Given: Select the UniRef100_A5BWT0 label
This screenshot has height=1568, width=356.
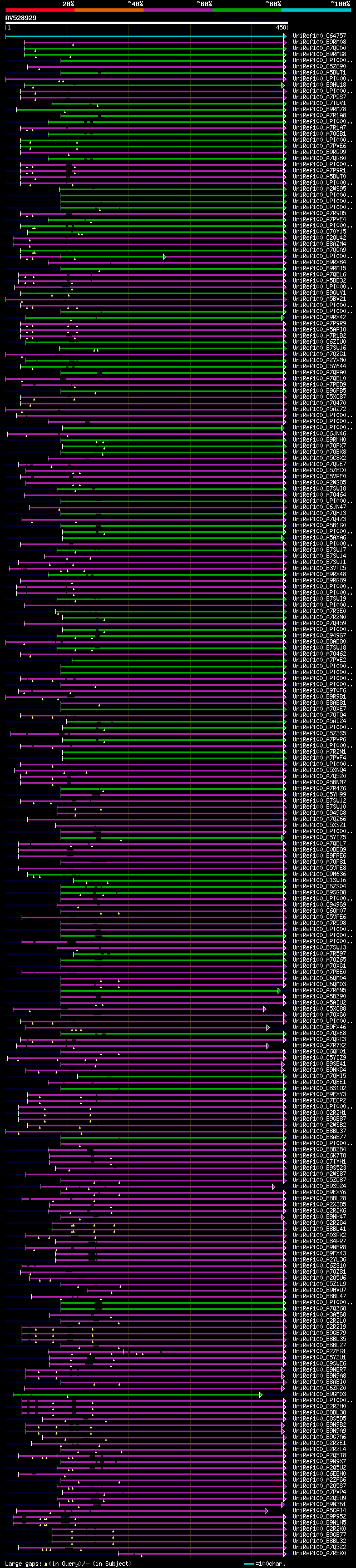Looking at the screenshot, I should (x=319, y=176).
